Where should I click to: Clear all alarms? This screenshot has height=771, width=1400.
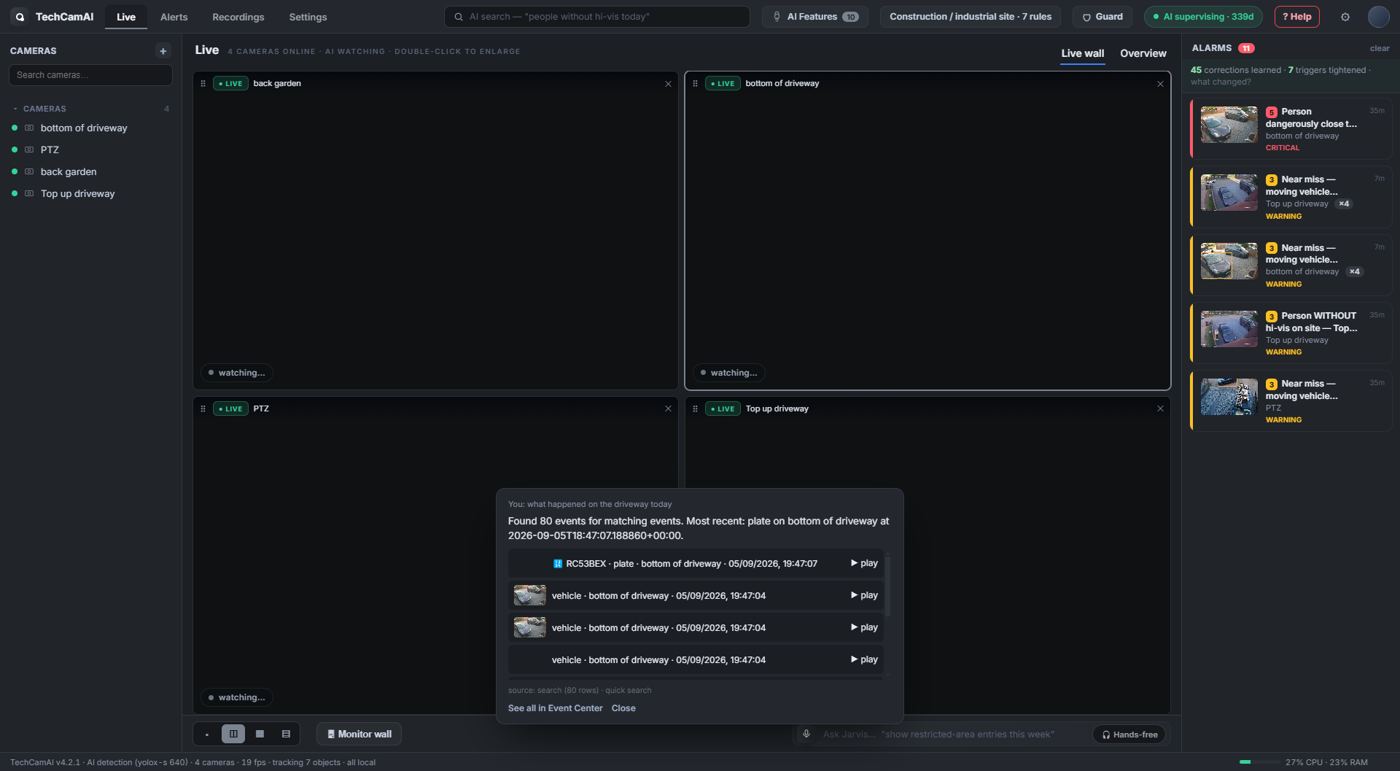(x=1379, y=49)
